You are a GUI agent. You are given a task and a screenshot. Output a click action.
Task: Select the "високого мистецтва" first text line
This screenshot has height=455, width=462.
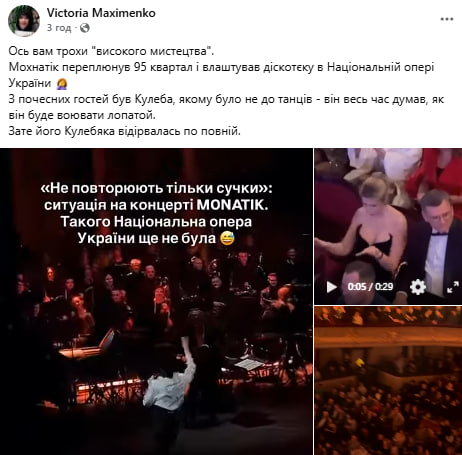tap(111, 51)
